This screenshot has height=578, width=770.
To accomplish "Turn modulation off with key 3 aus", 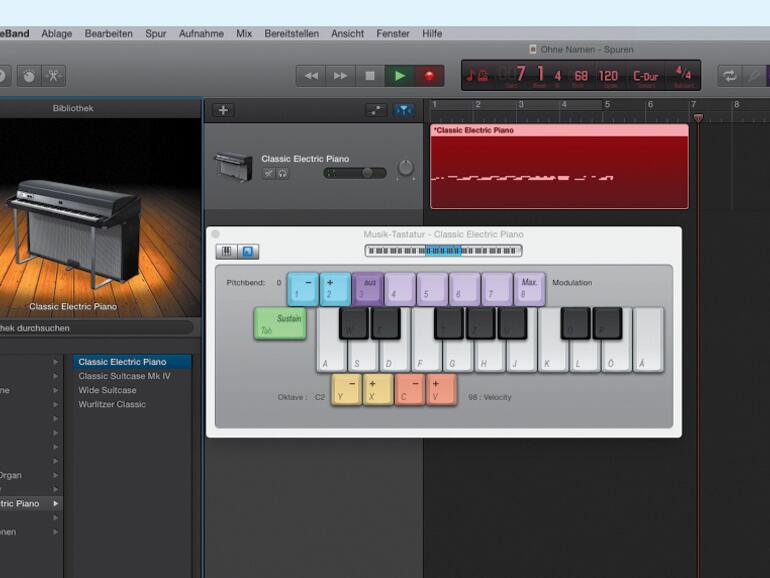I will pos(368,289).
